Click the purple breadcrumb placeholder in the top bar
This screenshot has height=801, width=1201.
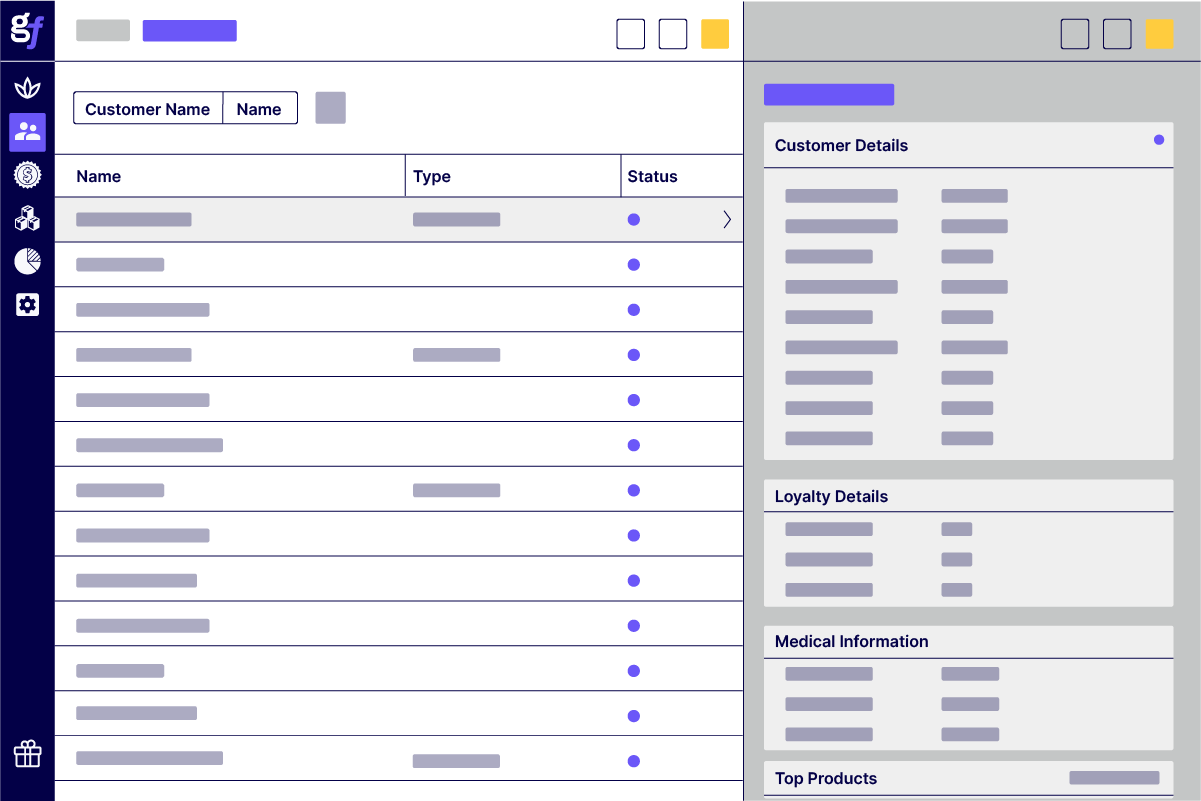(x=190, y=31)
